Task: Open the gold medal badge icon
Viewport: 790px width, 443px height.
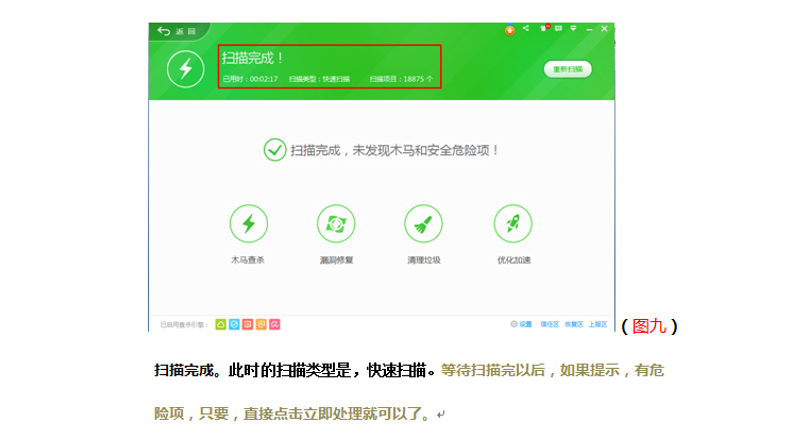Action: point(510,30)
